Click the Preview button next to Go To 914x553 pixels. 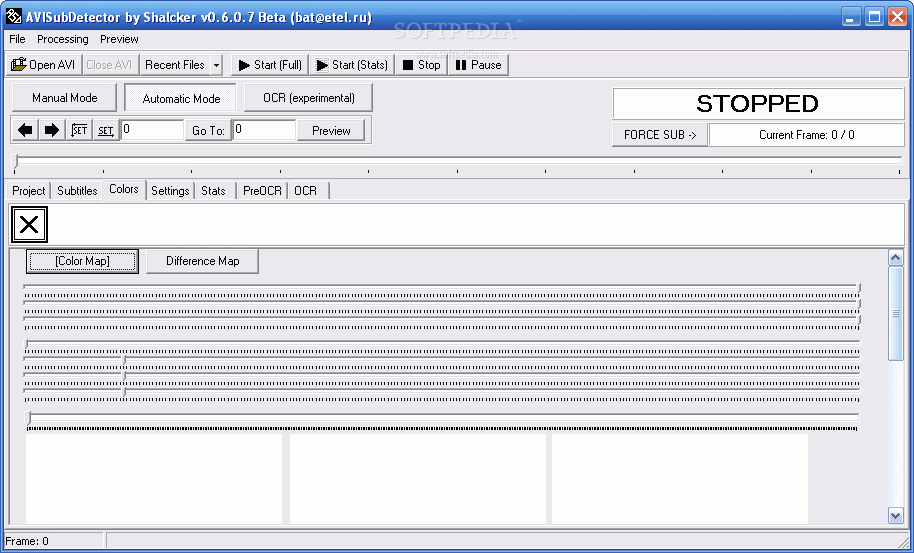click(331, 131)
